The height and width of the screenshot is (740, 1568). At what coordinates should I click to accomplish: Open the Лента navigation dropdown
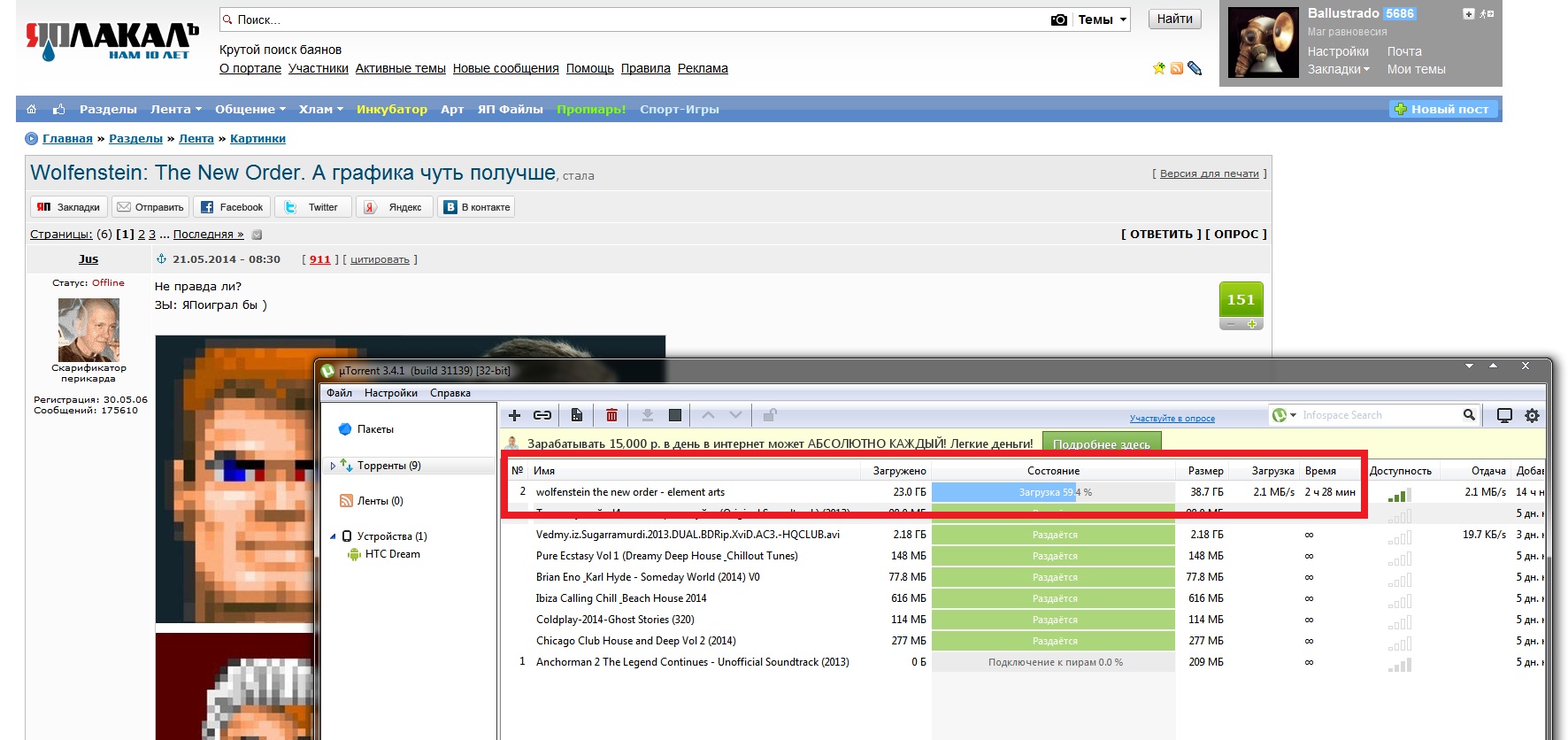pos(176,109)
